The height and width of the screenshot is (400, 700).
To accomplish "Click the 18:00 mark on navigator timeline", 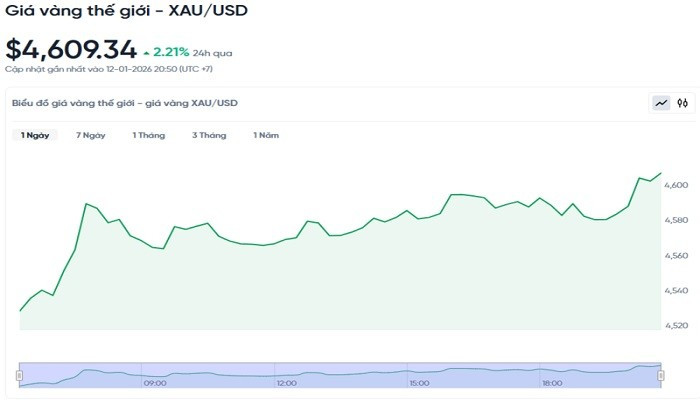I will [x=551, y=383].
